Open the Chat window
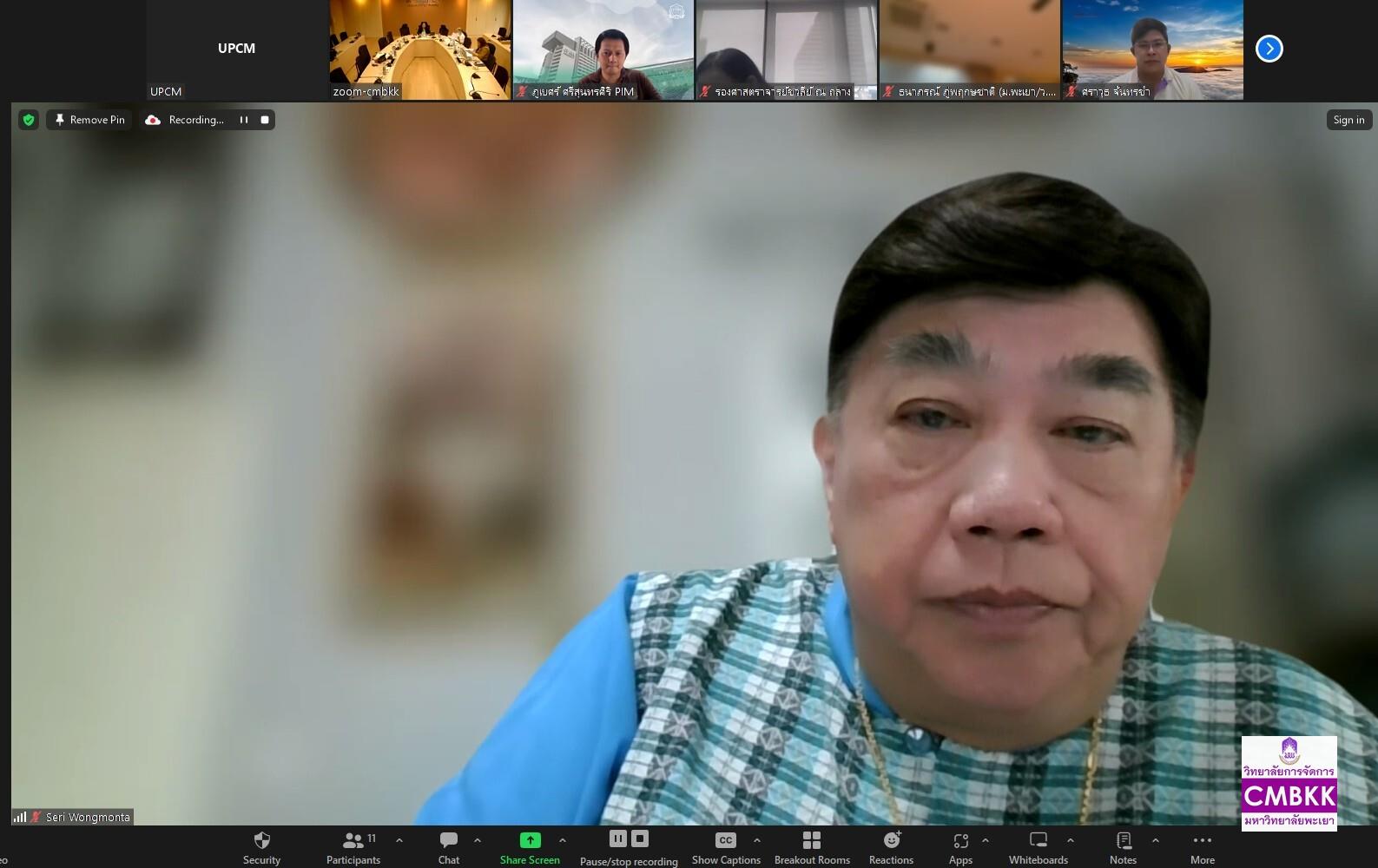Image resolution: width=1378 pixels, height=868 pixels. (449, 848)
